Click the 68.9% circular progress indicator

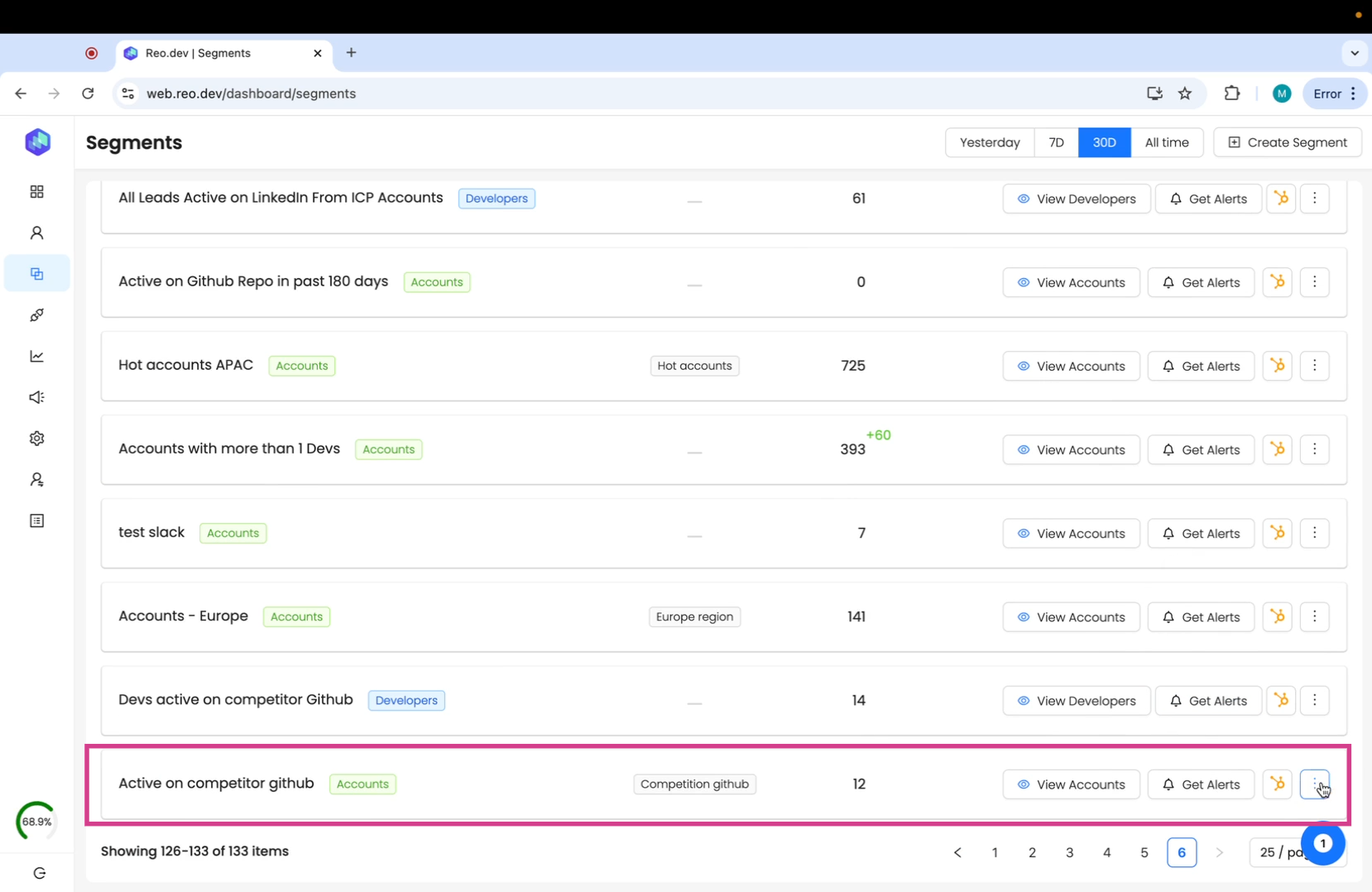pos(36,822)
